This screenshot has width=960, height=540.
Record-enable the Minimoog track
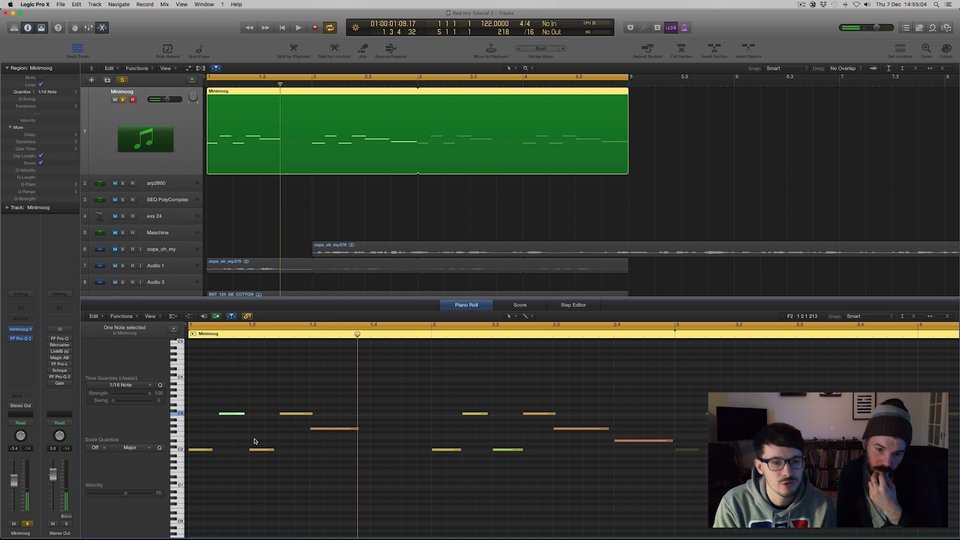132,99
